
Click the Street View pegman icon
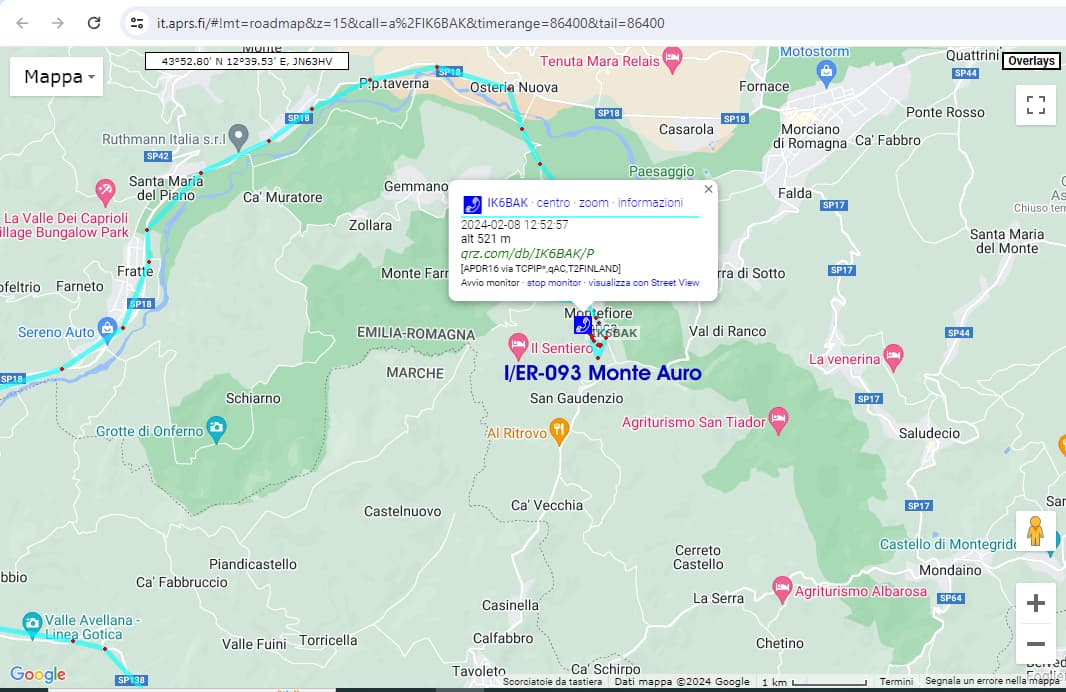1035,531
